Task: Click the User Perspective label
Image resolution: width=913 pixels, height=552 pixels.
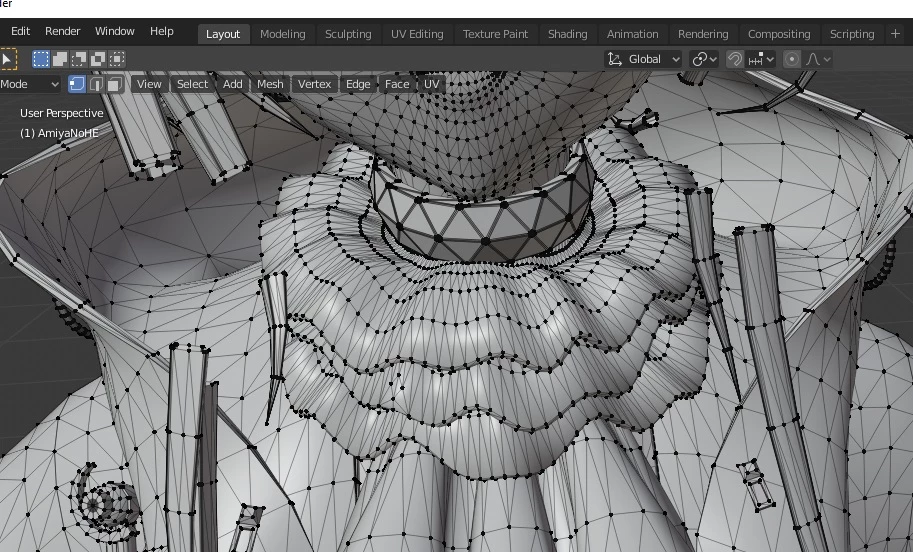Action: [62, 113]
